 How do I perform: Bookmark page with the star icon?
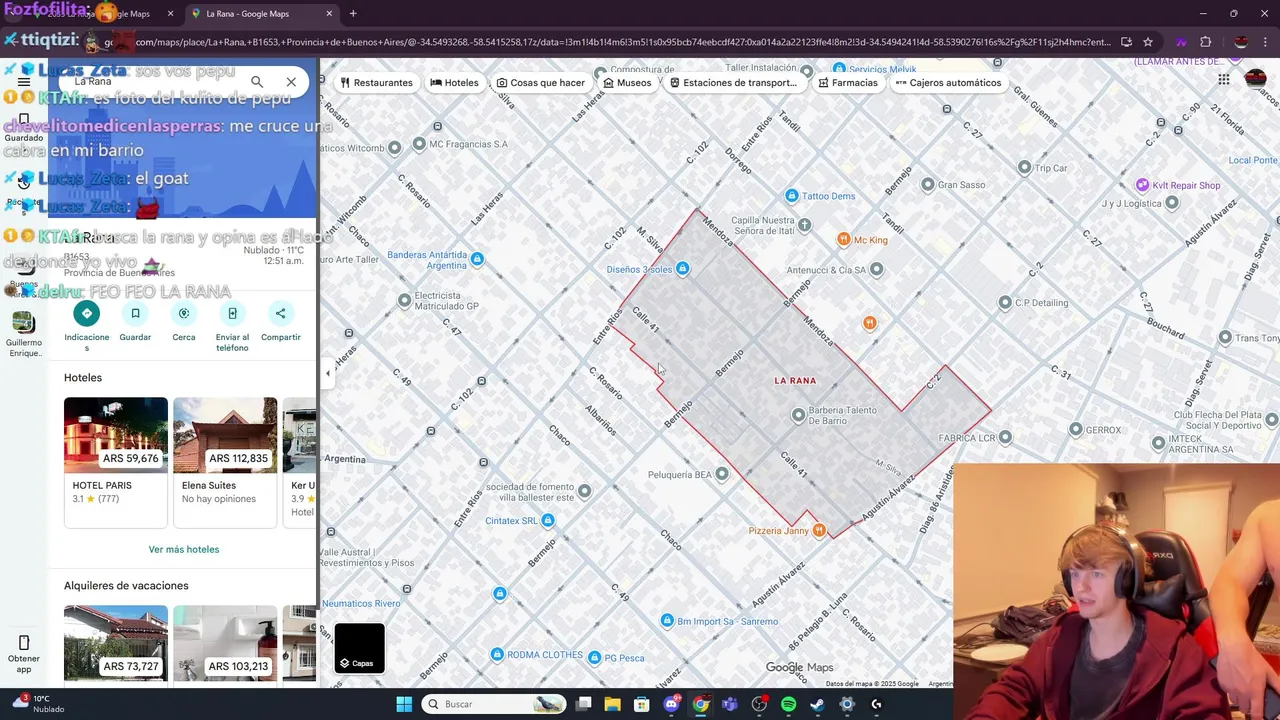coord(1148,42)
